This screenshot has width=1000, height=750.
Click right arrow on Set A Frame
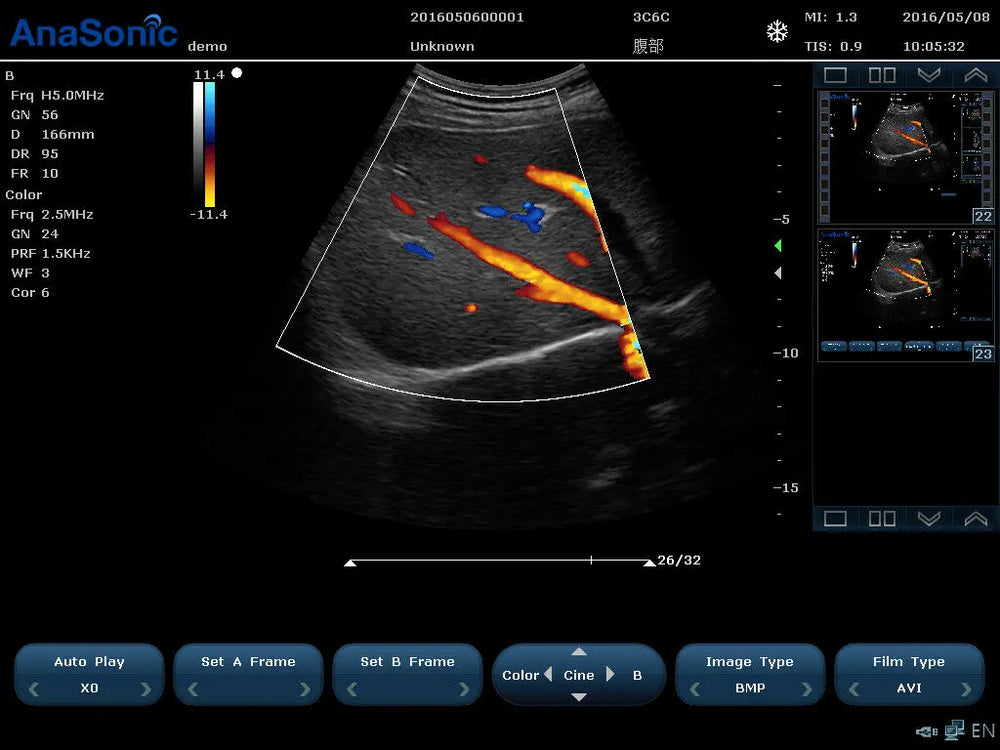tap(305, 689)
